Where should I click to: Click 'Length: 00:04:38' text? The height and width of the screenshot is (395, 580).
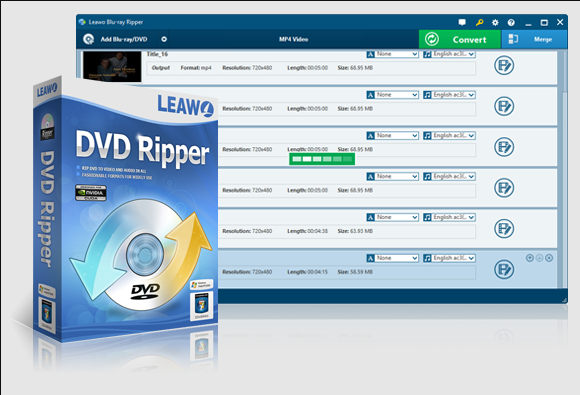(307, 231)
